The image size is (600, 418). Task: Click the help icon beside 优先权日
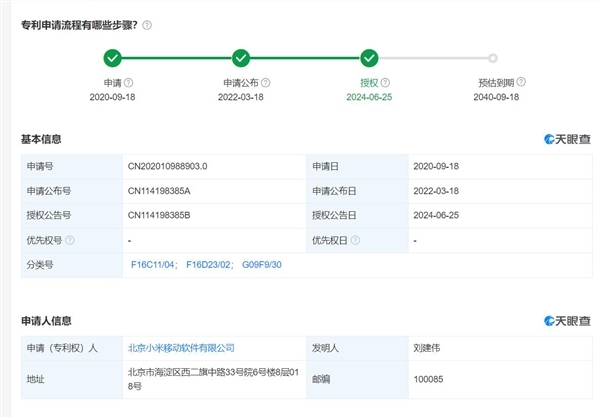tap(357, 241)
